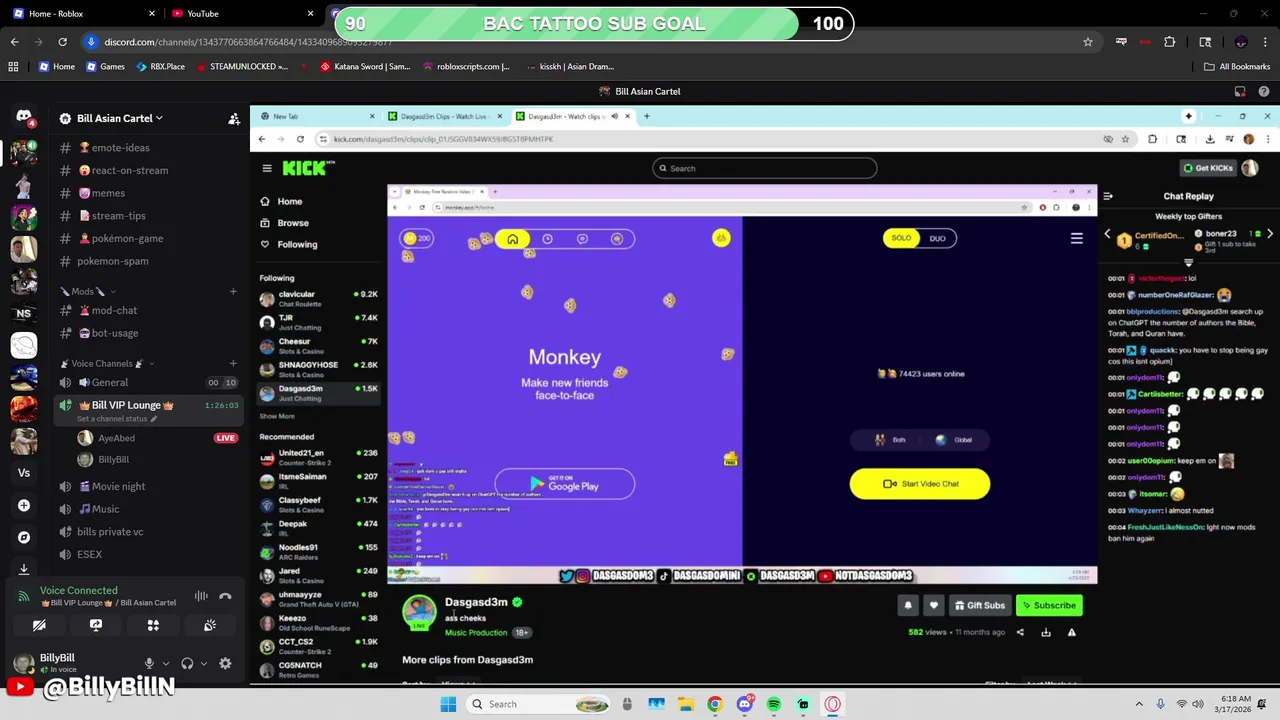Viewport: 1280px width, 720px height.
Task: Open Discord voice activities launcher icon
Action: [153, 625]
